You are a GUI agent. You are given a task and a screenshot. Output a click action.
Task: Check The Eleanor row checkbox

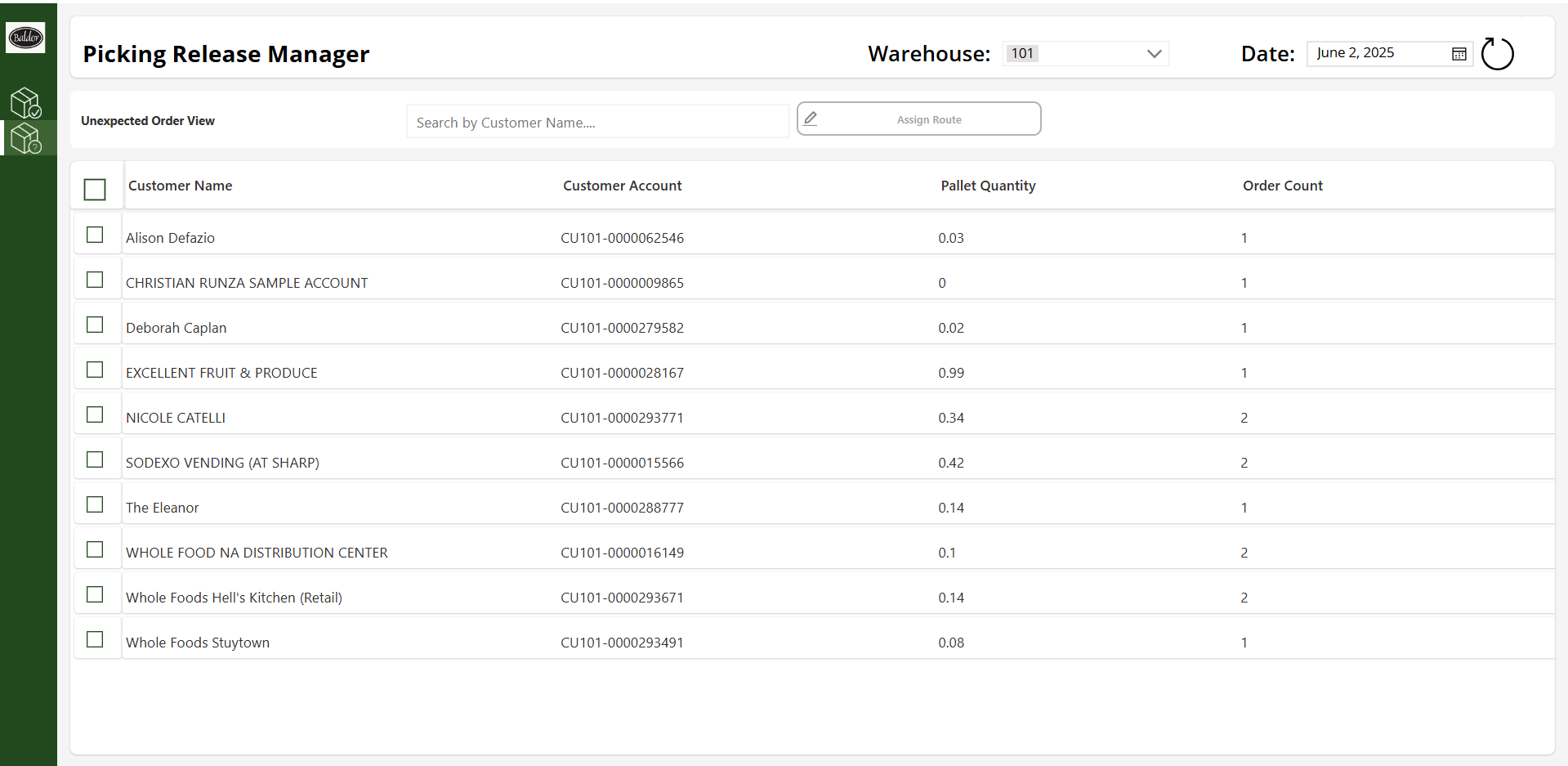(x=95, y=504)
